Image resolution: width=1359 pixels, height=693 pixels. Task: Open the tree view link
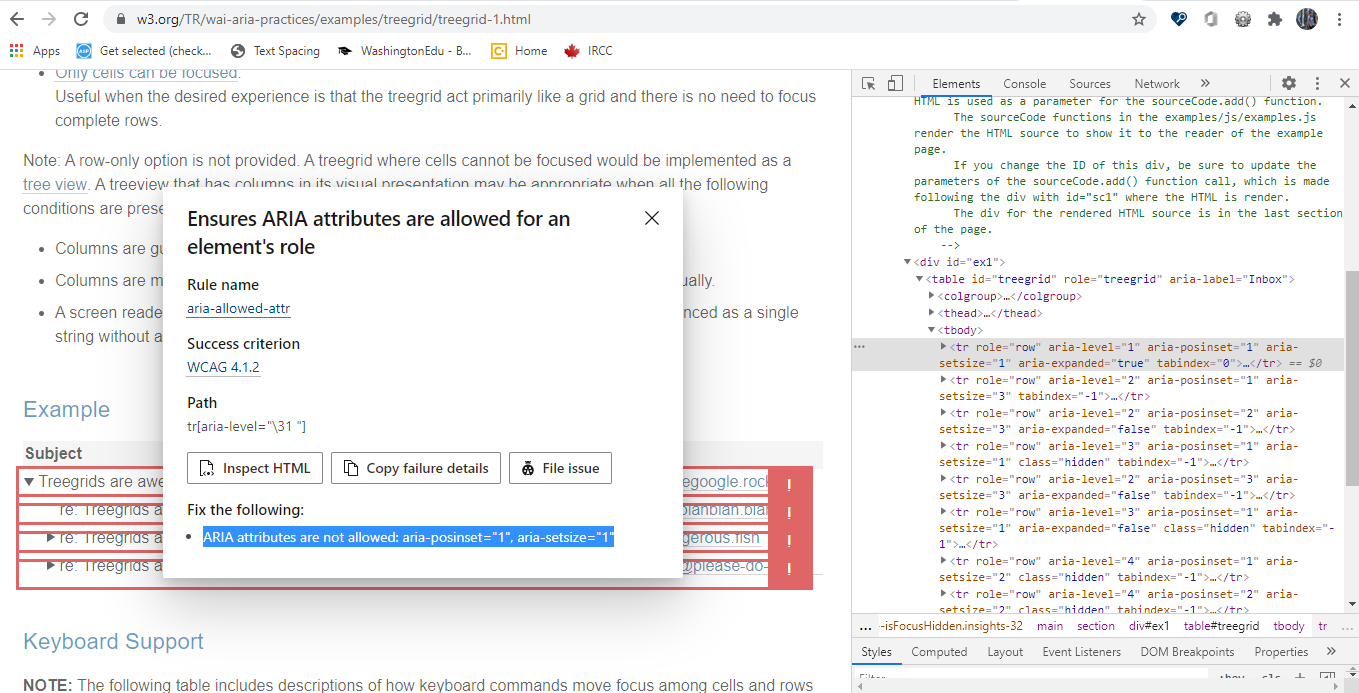pyautogui.click(x=52, y=184)
